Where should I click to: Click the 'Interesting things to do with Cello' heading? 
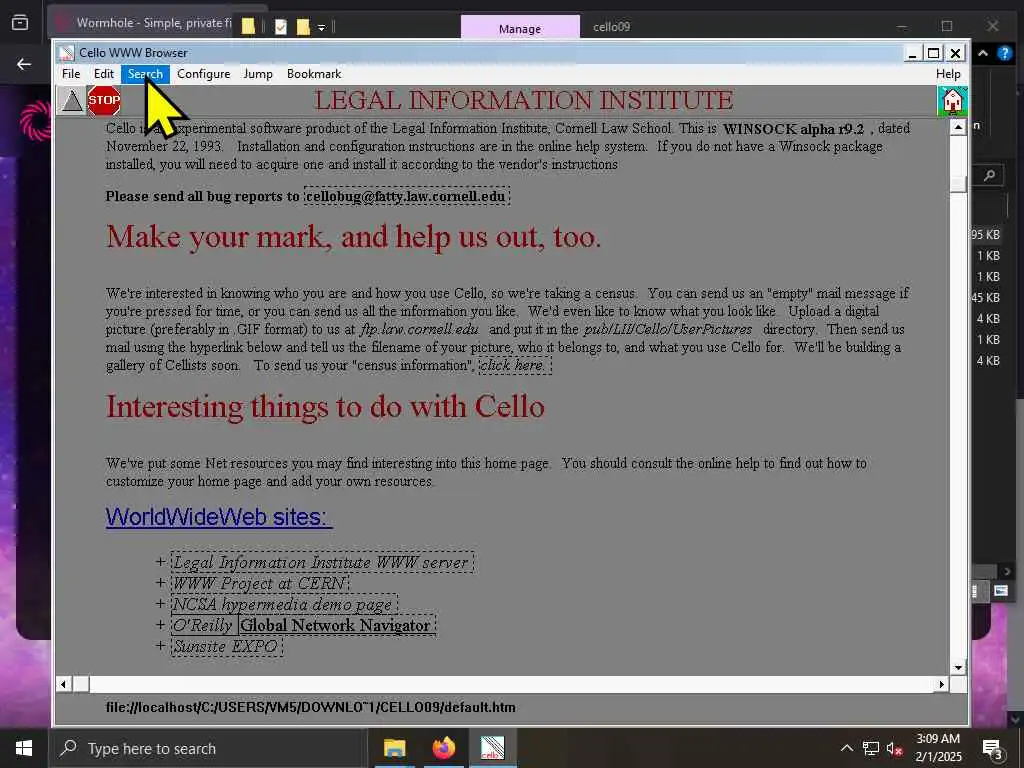[325, 406]
